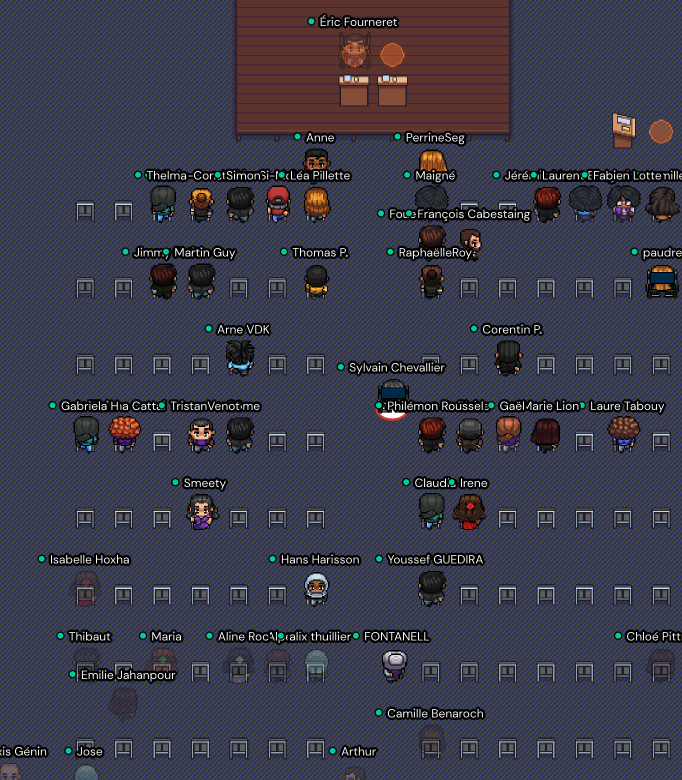
Task: Click the 'Isabelle Hoxha' name label
Action: [x=90, y=560]
